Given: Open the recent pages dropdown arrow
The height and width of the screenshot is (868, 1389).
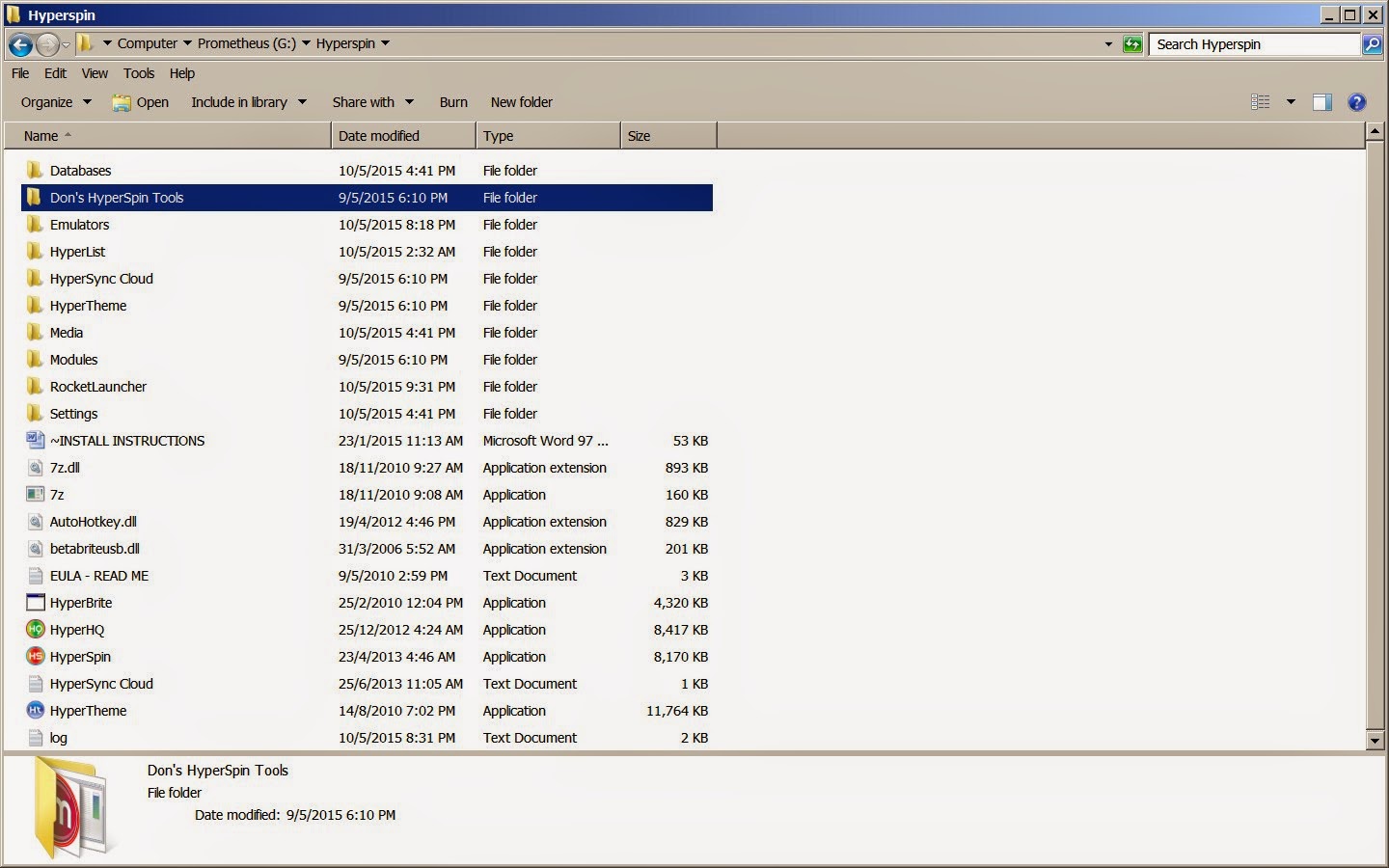Looking at the screenshot, I should pyautogui.click(x=66, y=44).
